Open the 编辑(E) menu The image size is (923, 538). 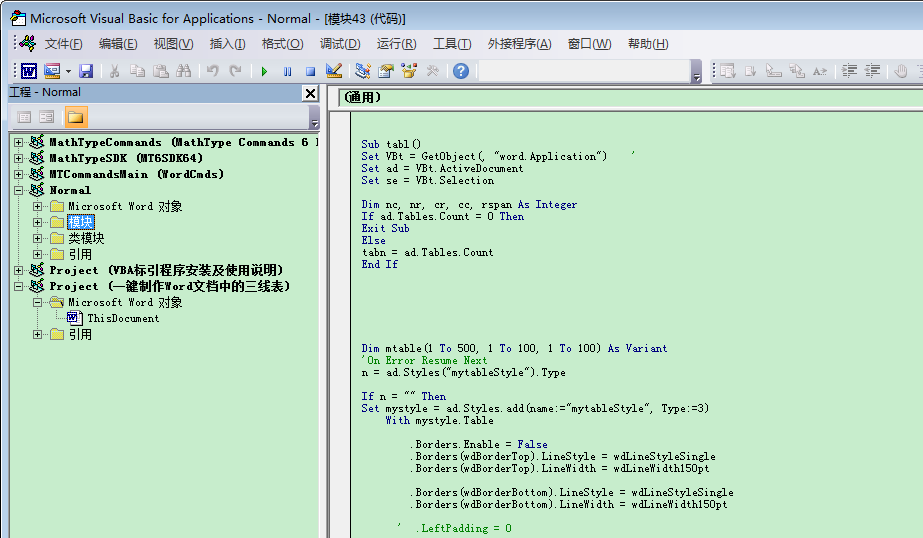[x=118, y=44]
